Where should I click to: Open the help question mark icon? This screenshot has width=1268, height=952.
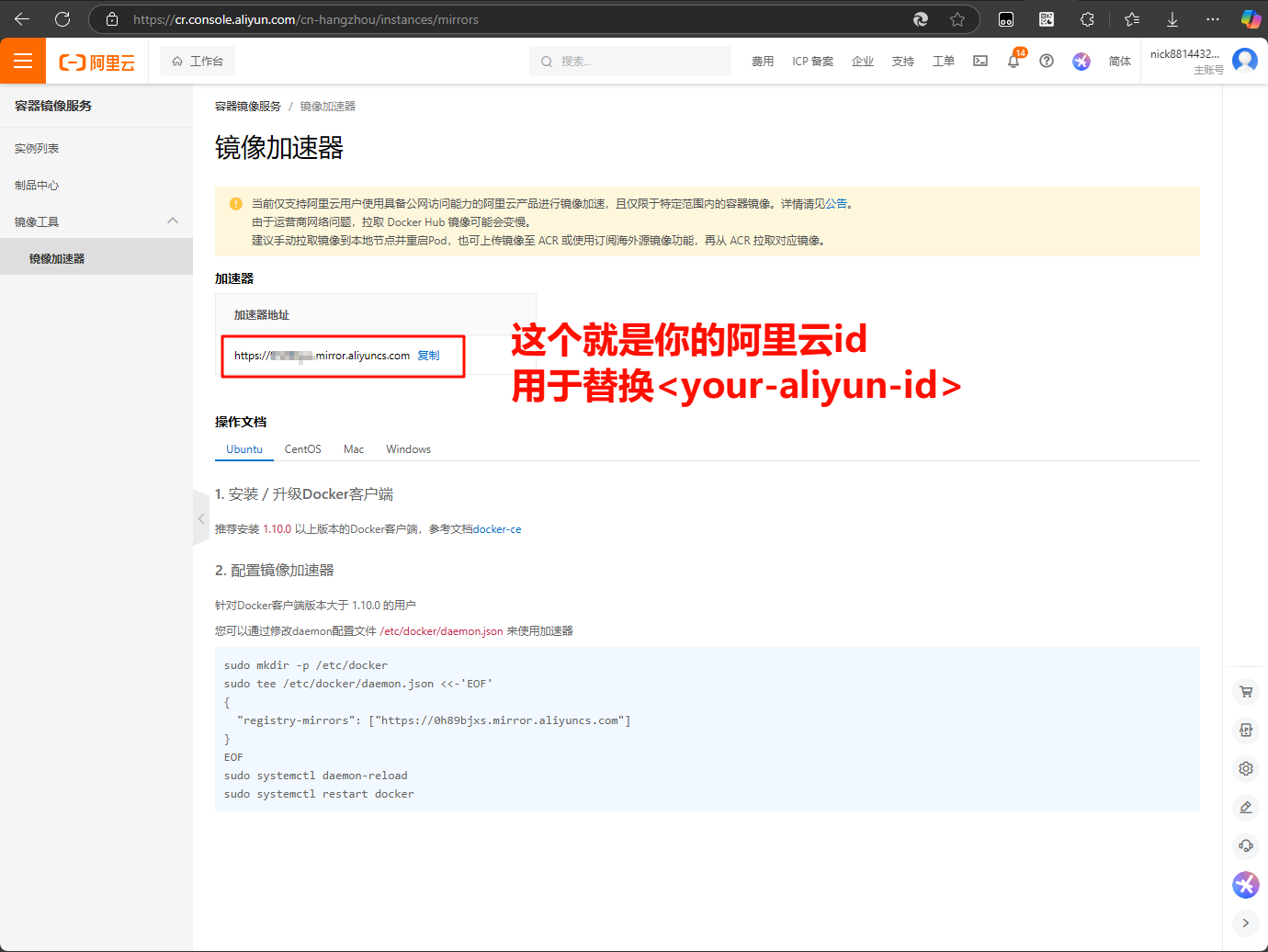[x=1047, y=61]
